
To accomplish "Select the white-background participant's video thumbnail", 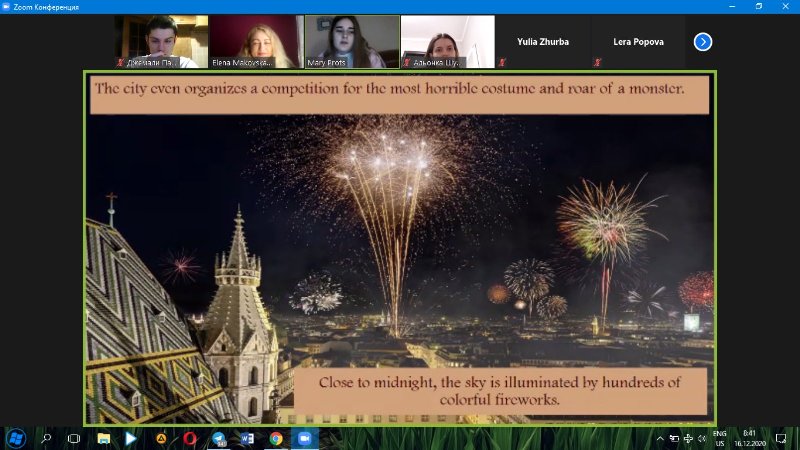I will pos(448,41).
